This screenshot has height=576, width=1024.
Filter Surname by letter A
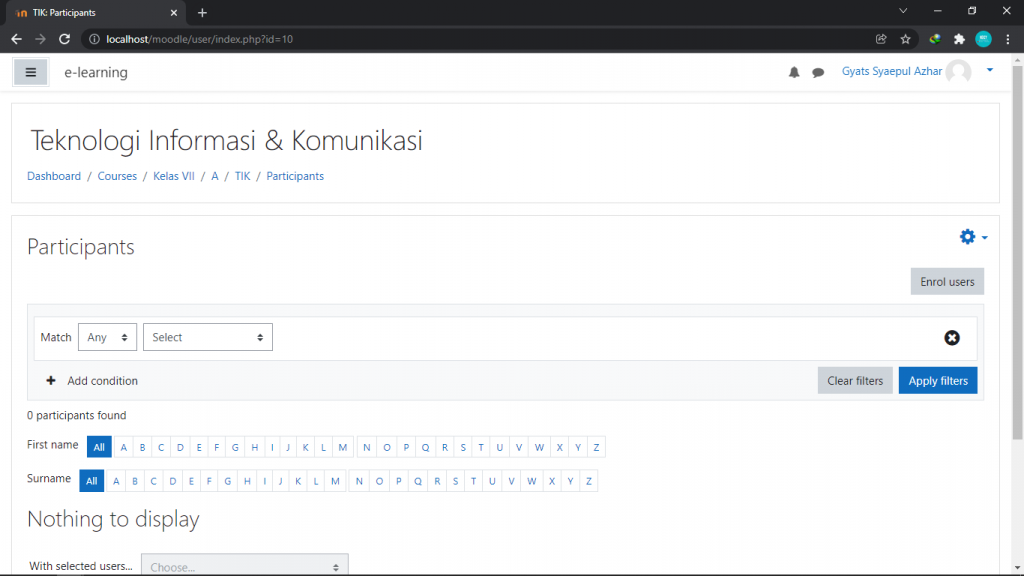pos(116,481)
